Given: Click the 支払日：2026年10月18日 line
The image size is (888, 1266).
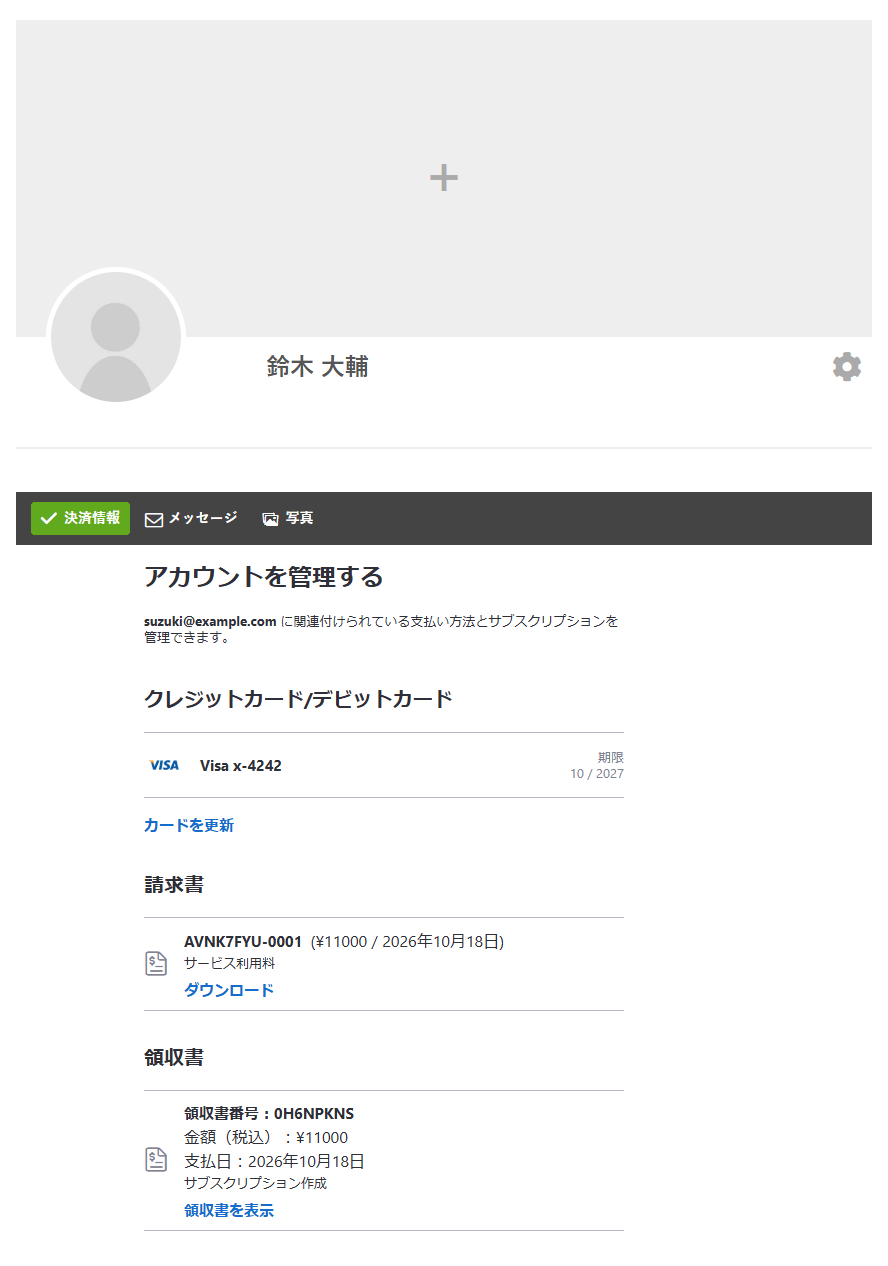Looking at the screenshot, I should click(274, 1161).
